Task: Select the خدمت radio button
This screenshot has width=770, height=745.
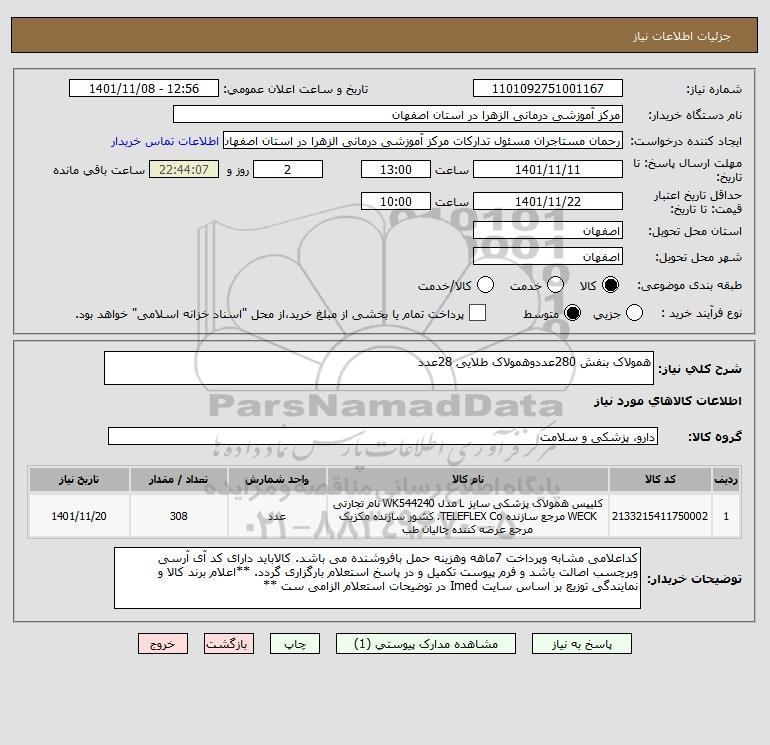Action: (555, 285)
